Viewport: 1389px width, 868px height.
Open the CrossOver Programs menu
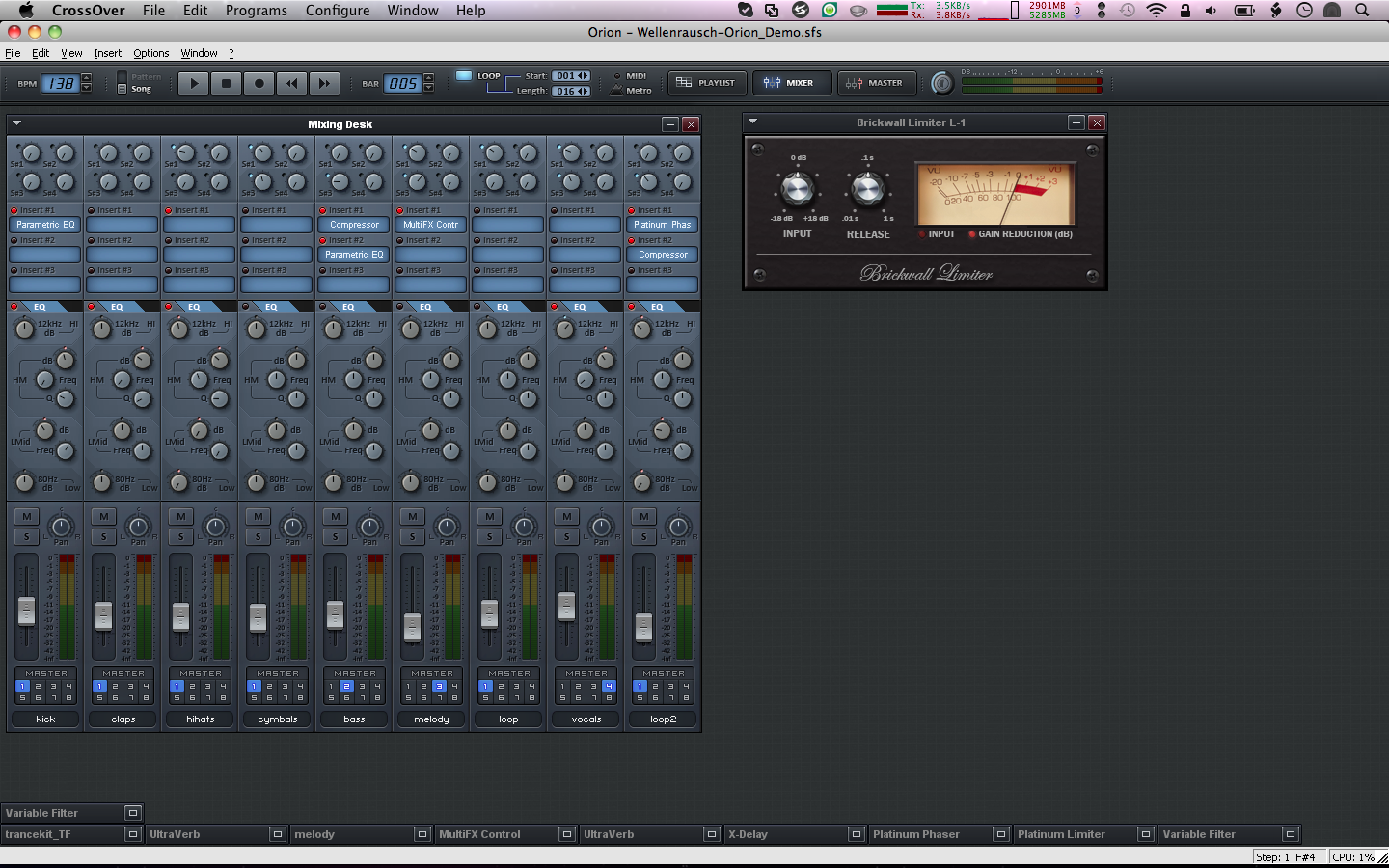pos(256,11)
